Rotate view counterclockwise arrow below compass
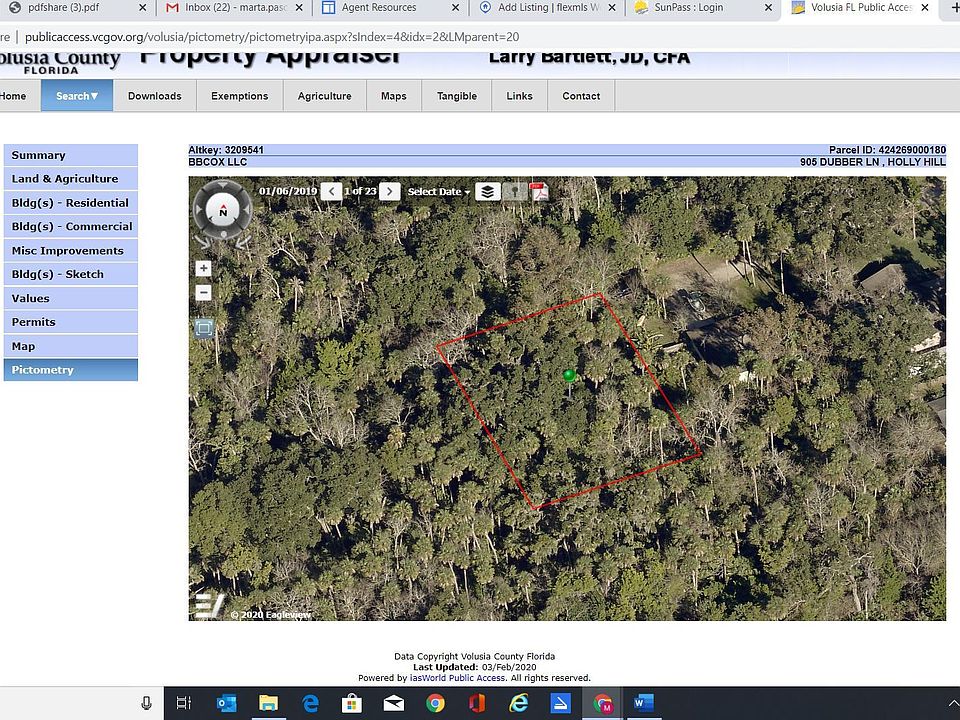The width and height of the screenshot is (960, 720). coord(203,242)
